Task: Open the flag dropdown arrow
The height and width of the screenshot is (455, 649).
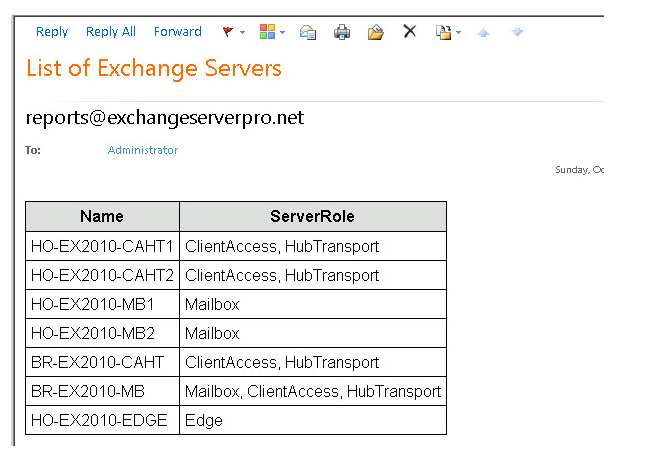Action: 242,33
